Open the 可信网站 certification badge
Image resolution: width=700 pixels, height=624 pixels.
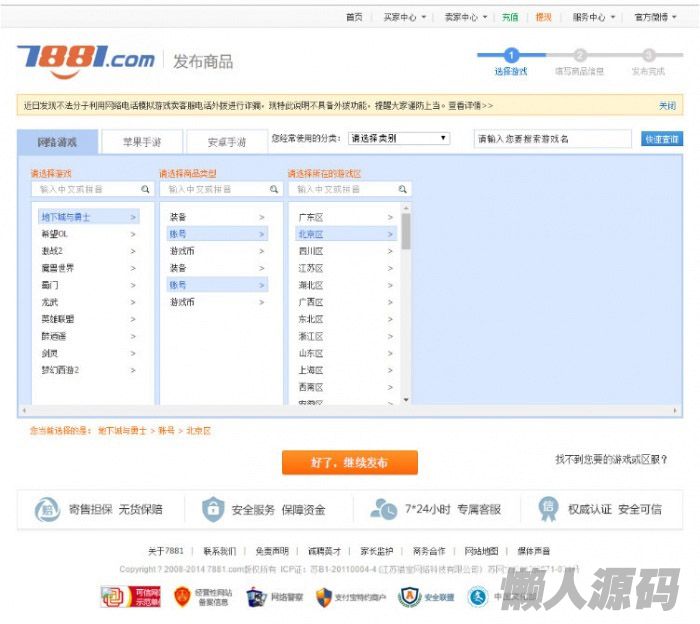[x=130, y=597]
